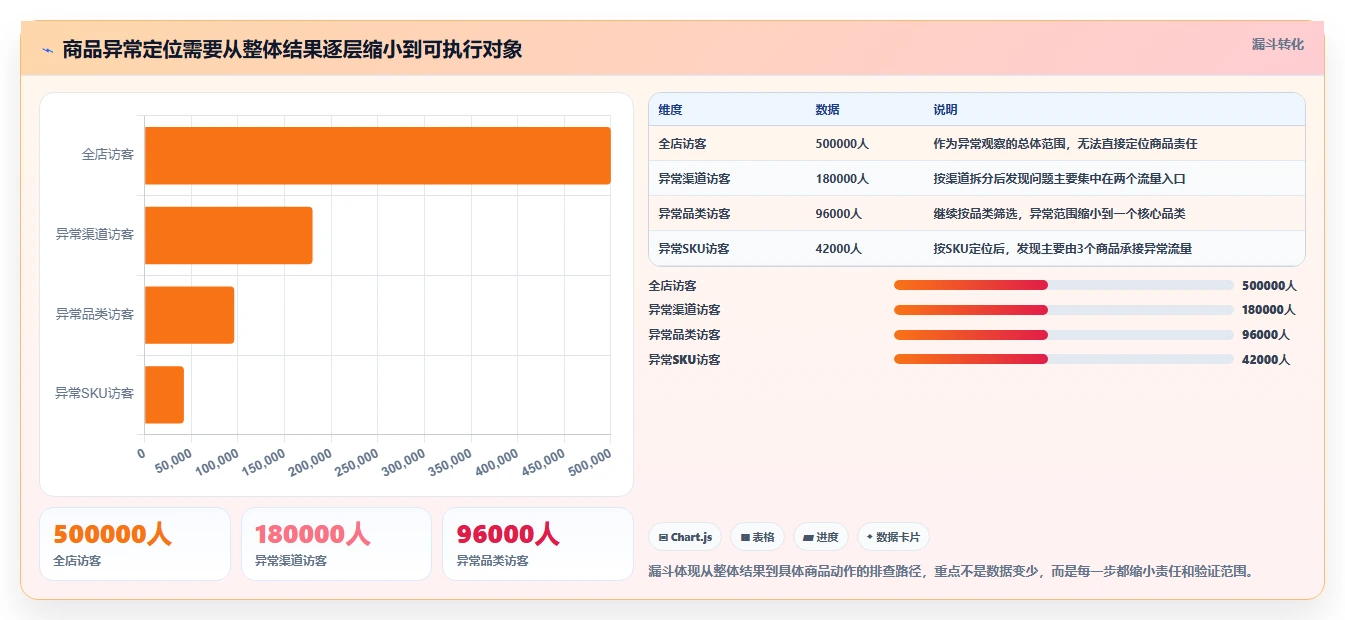Click the 全店访客 y-axis label
1345x620 pixels.
108,155
